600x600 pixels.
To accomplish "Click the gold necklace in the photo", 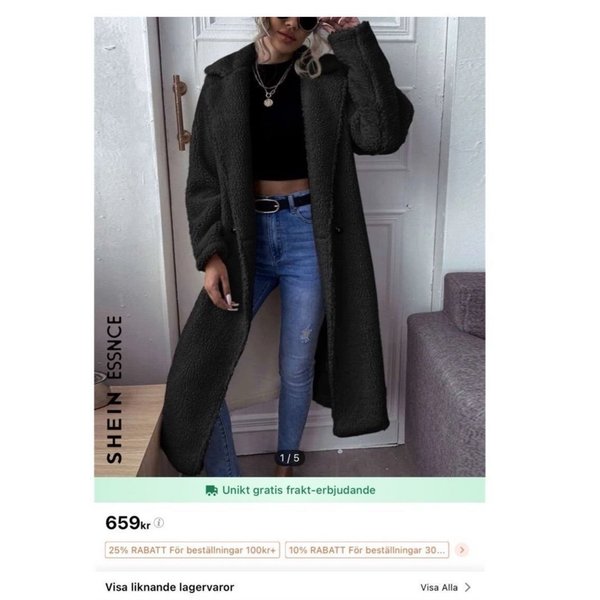I will coord(271,86).
